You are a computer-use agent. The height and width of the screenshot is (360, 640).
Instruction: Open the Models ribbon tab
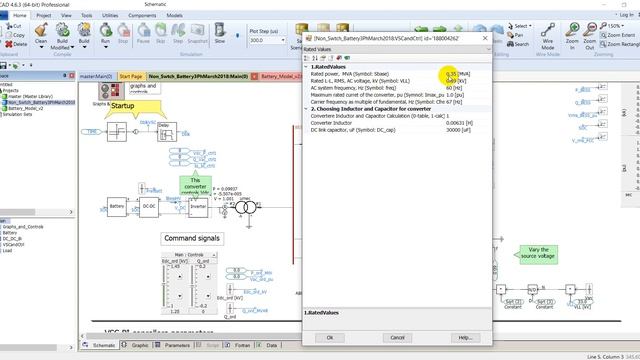click(174, 15)
